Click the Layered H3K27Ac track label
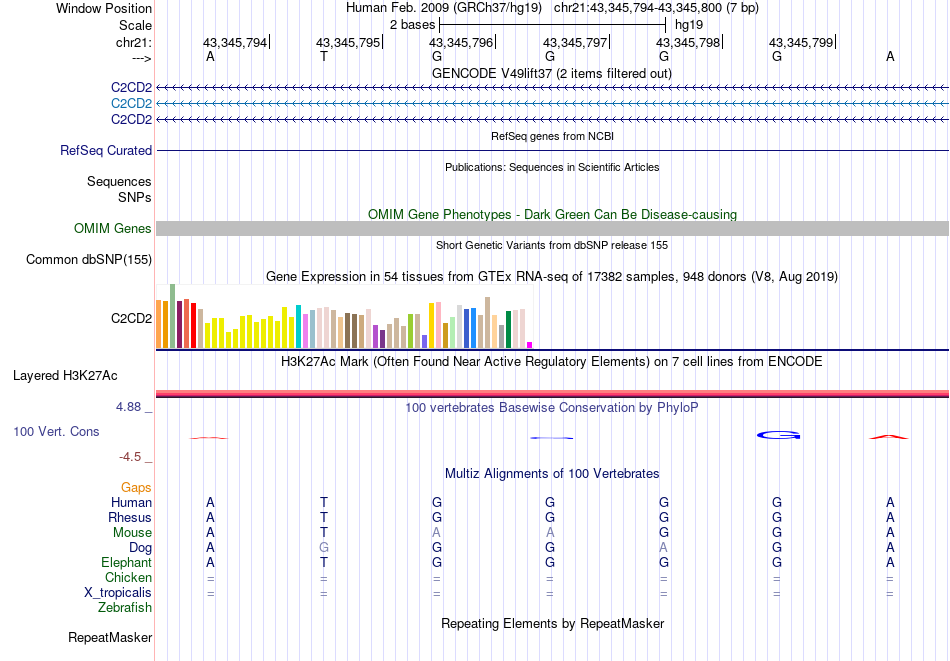Screen dimensions: 950x661 65,376
